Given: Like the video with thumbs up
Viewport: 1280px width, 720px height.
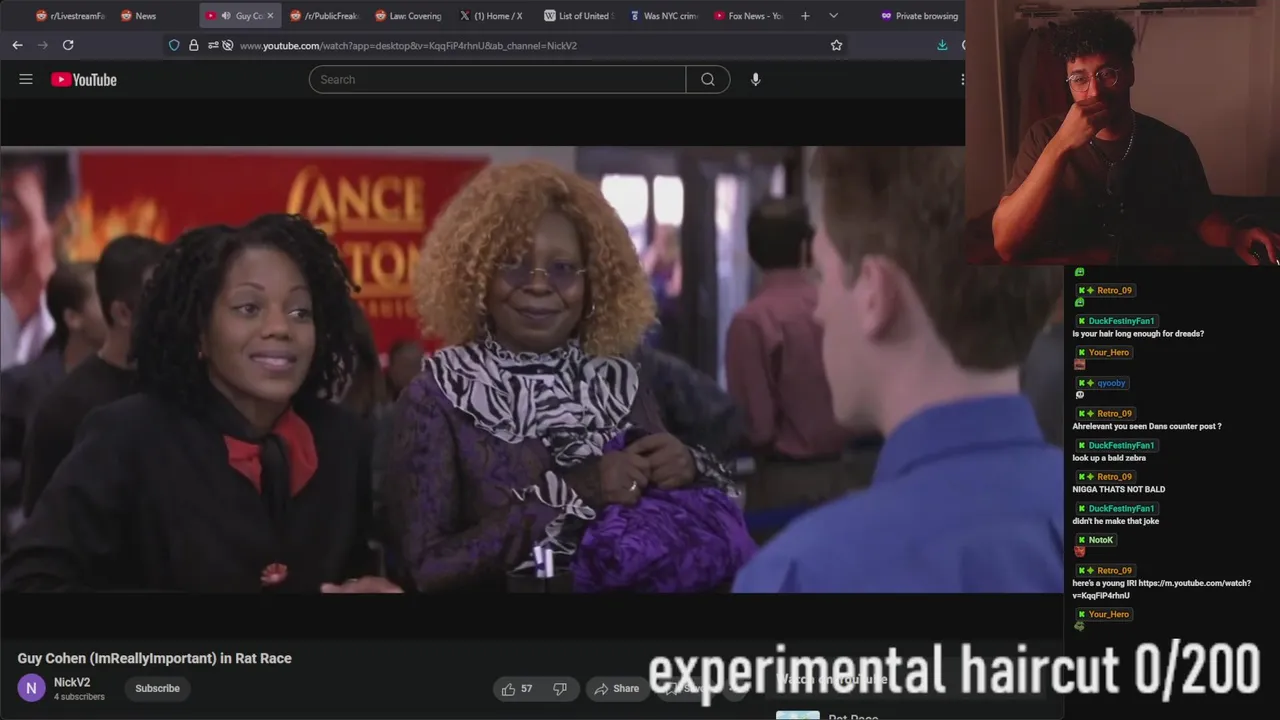Looking at the screenshot, I should click(518, 688).
